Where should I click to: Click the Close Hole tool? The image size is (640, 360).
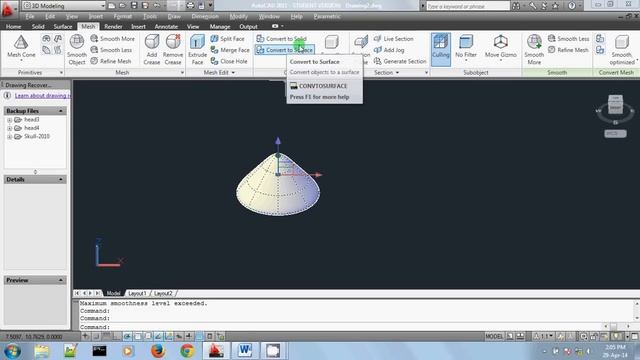tap(229, 61)
